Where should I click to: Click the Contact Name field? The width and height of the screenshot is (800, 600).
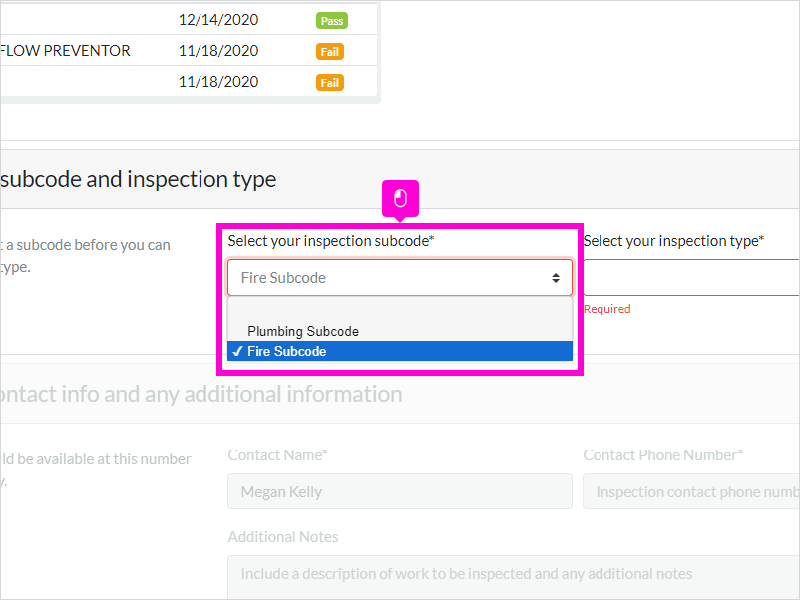click(x=400, y=491)
